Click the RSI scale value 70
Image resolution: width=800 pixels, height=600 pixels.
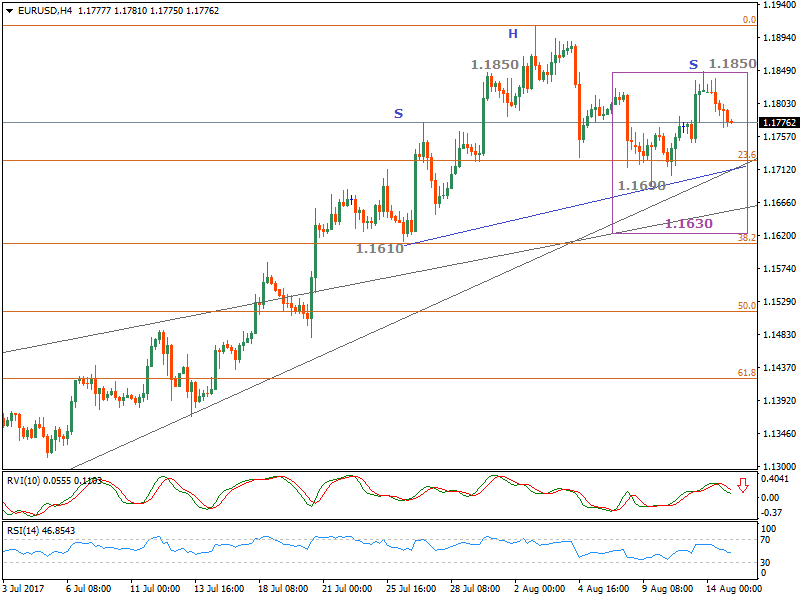[x=766, y=540]
